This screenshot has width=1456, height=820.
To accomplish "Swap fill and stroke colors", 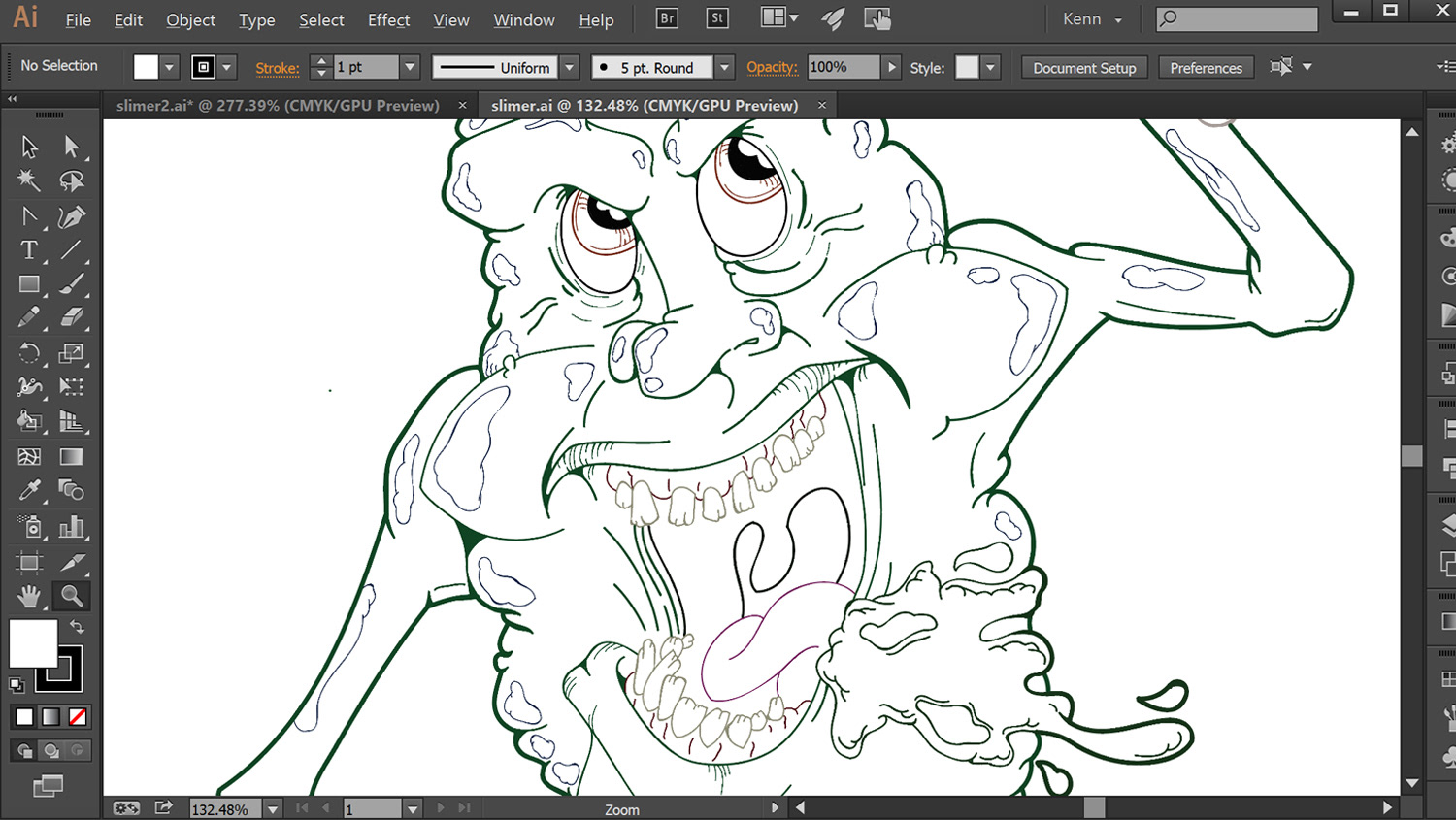I will pos(78,627).
